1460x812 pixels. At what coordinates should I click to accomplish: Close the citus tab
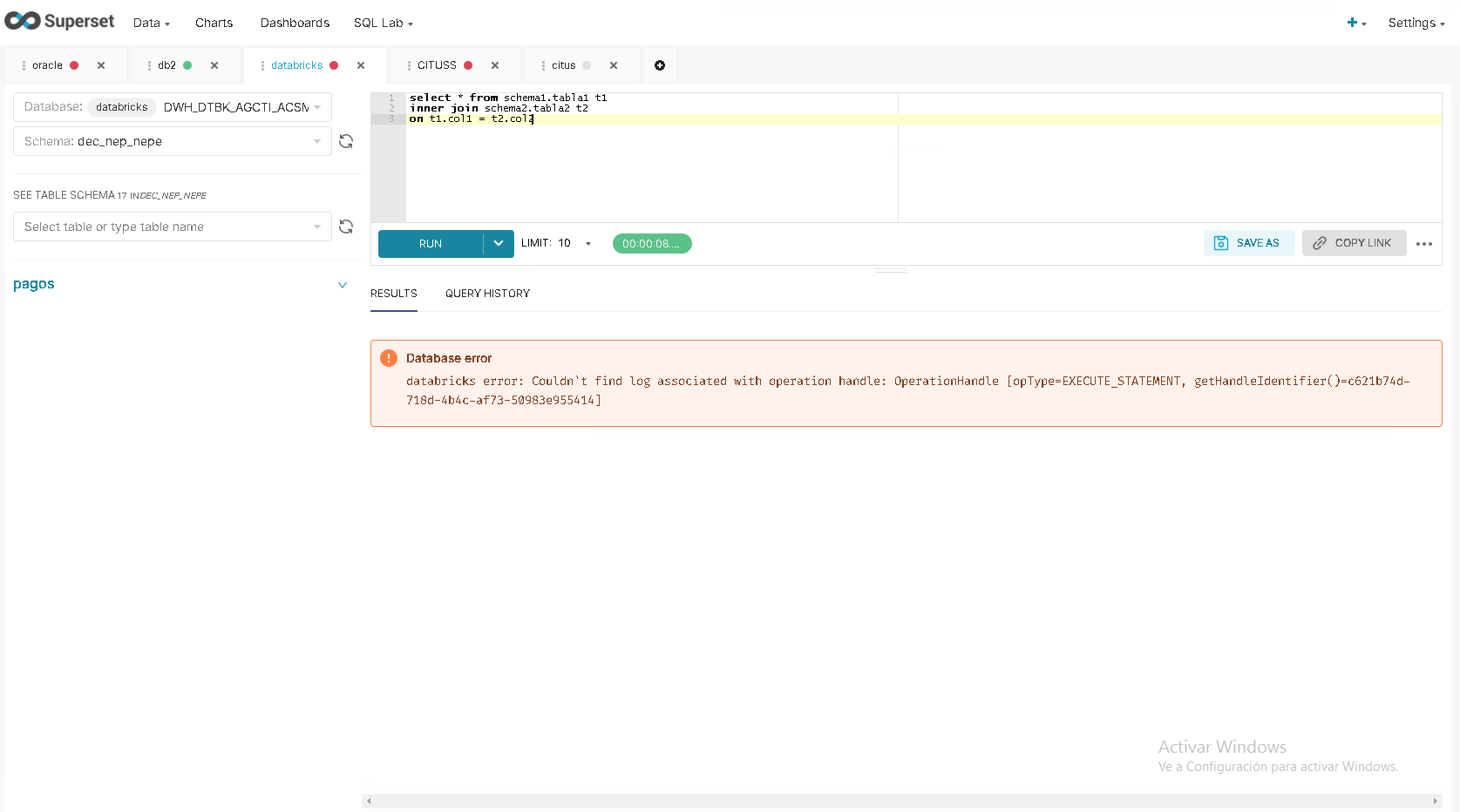point(614,65)
